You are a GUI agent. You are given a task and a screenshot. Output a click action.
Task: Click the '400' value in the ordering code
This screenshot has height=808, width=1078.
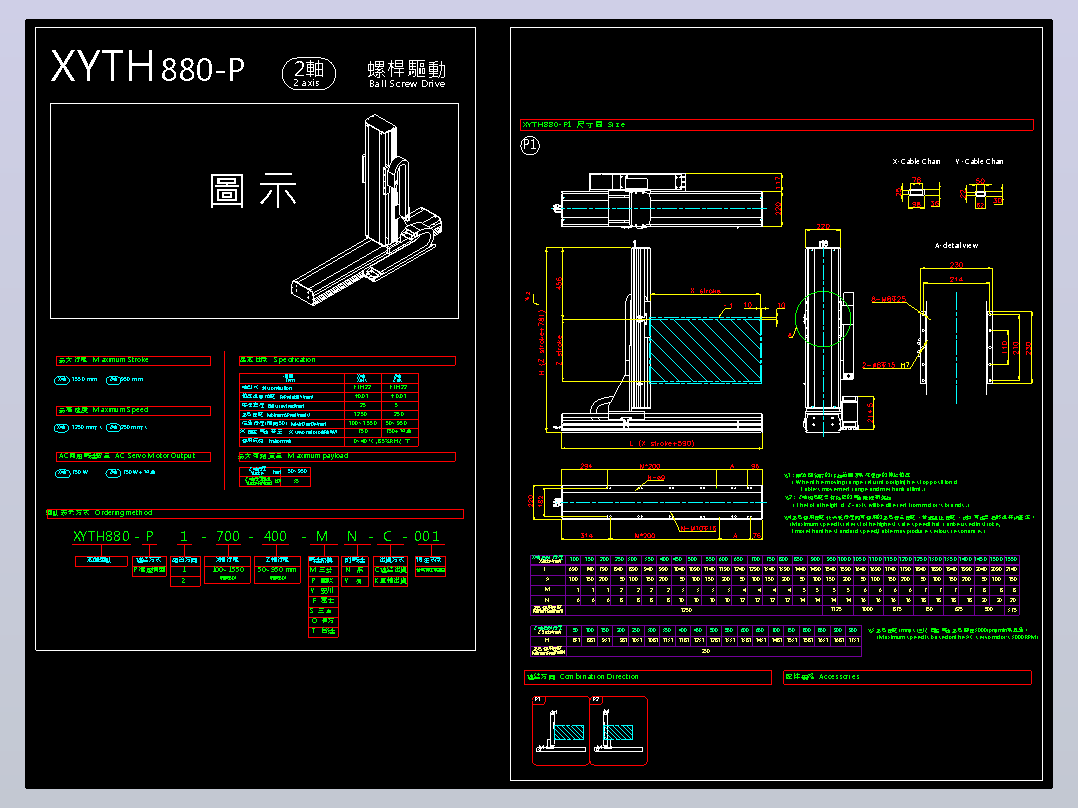[275, 536]
